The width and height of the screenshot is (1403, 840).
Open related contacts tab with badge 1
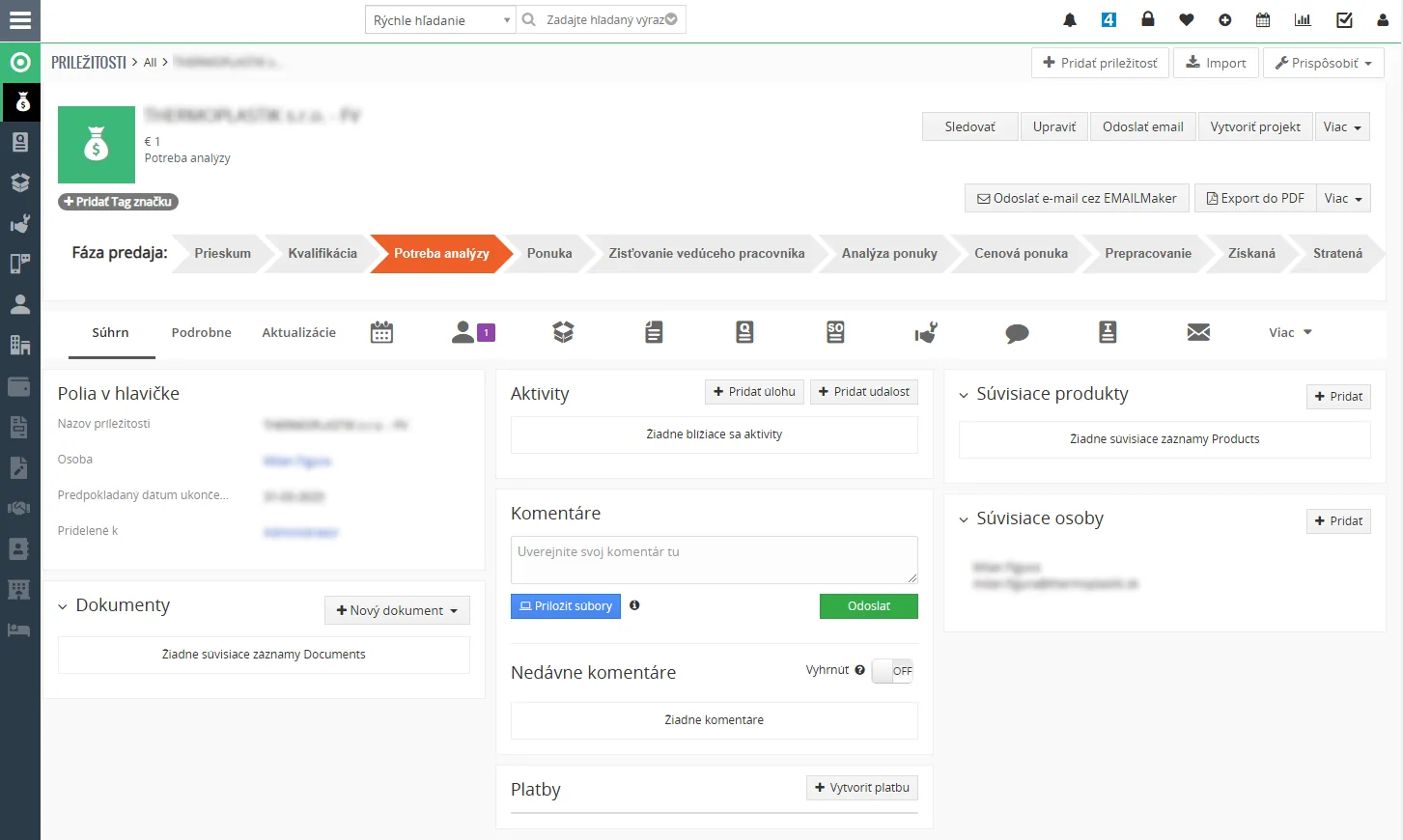tap(473, 332)
